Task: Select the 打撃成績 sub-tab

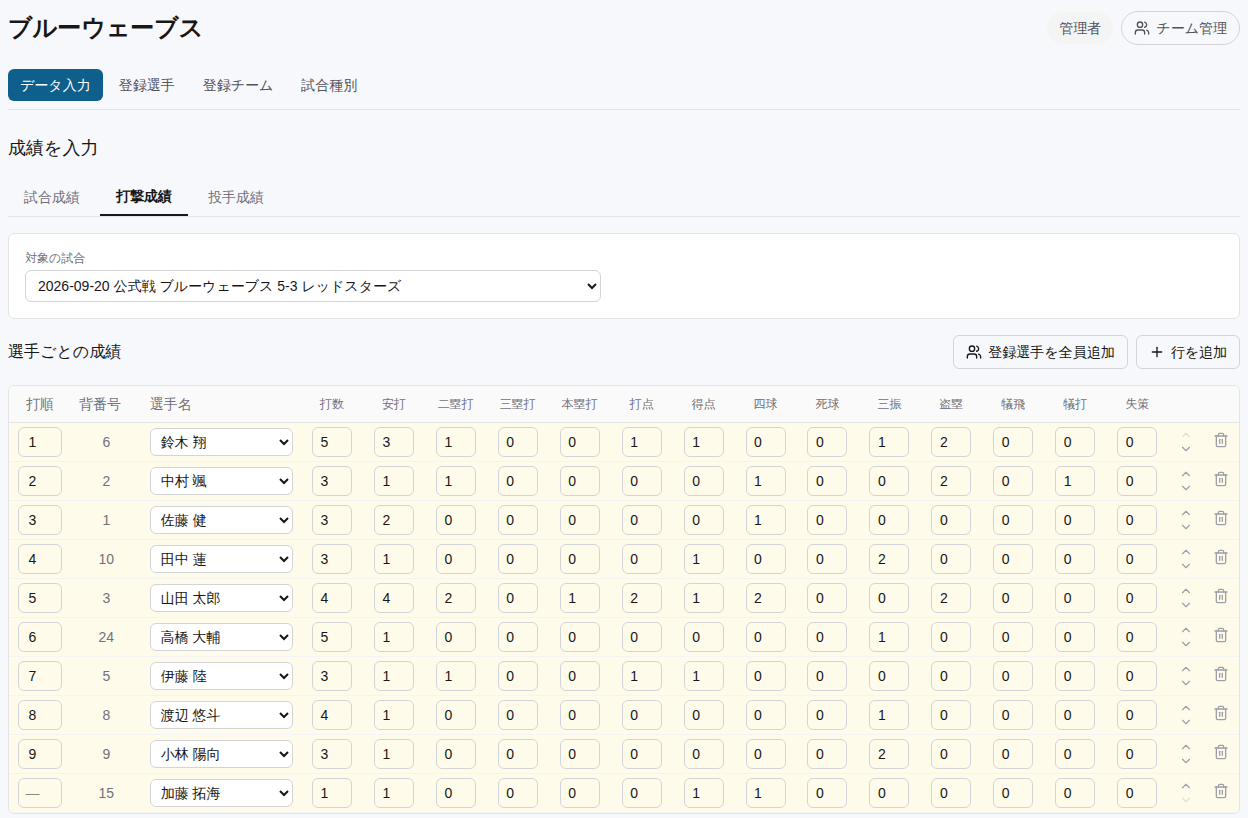Action: click(144, 197)
